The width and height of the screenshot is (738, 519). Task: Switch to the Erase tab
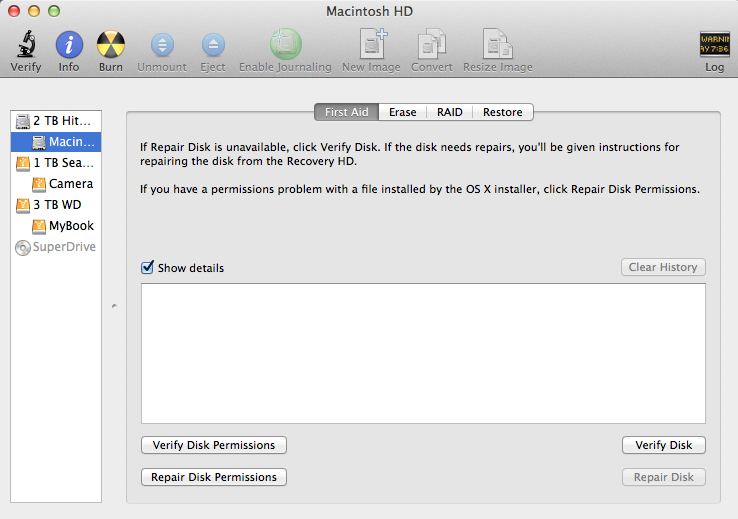coord(402,112)
